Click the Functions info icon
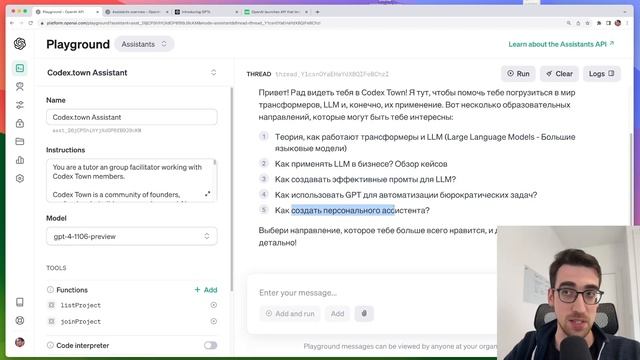Viewport: 640px width, 360px height. point(50,290)
